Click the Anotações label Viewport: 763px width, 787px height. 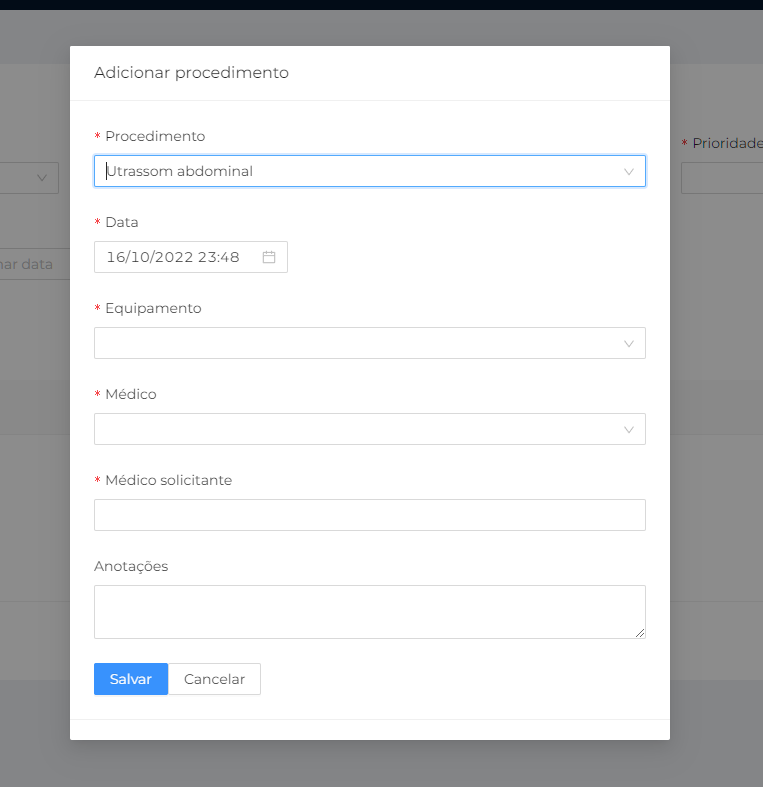point(131,566)
